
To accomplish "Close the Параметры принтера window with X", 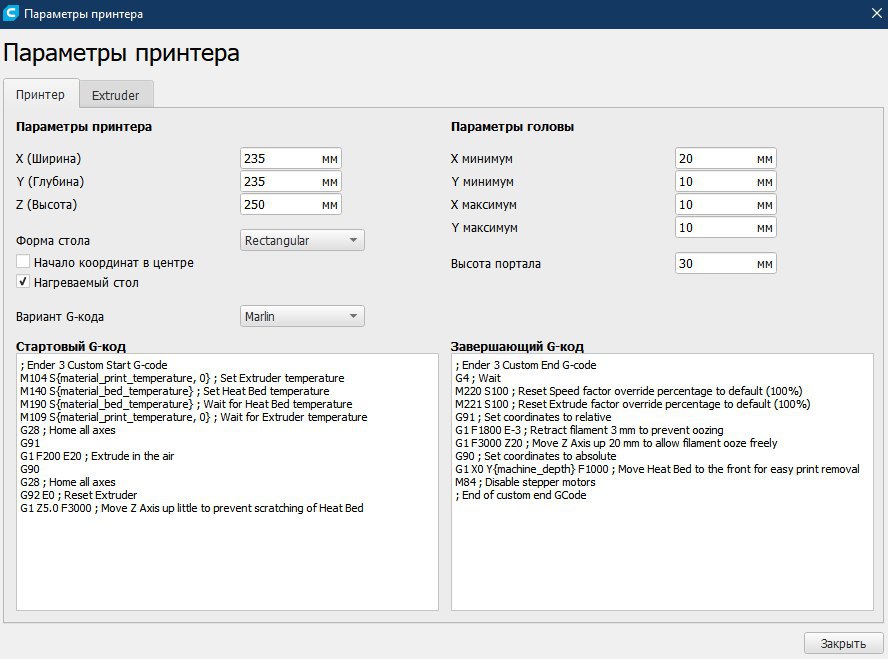I will [877, 13].
